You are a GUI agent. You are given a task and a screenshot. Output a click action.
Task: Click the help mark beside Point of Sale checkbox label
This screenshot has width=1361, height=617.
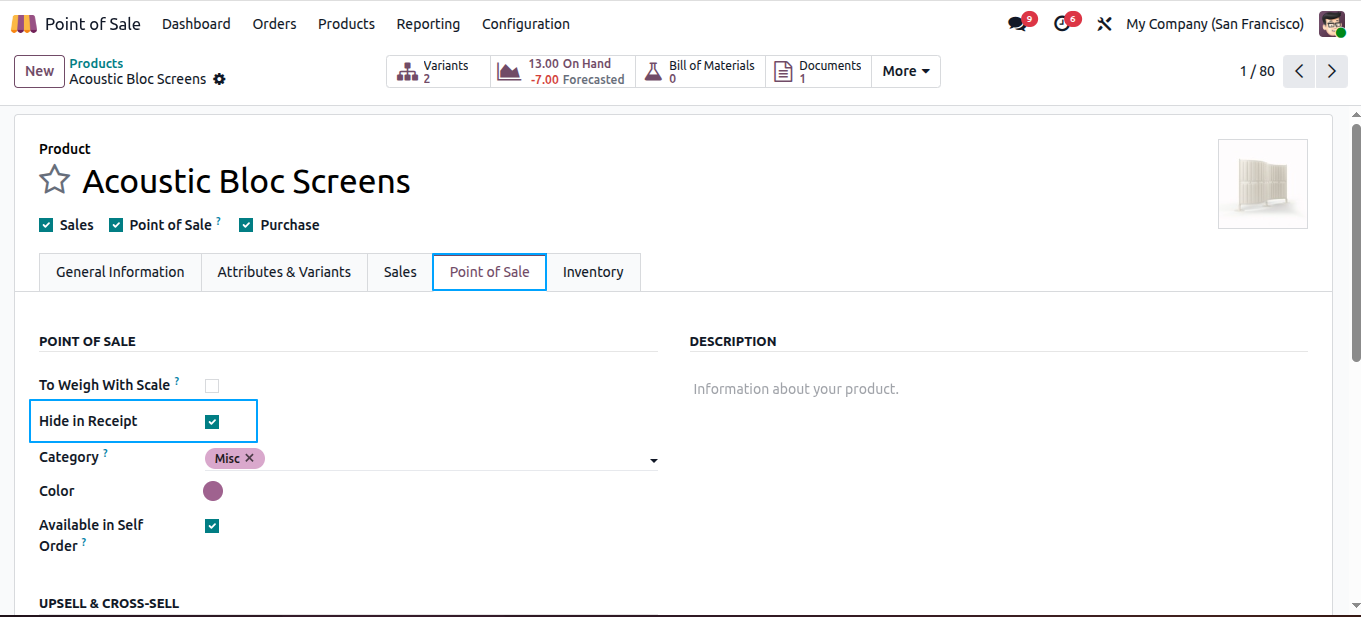[x=218, y=221]
